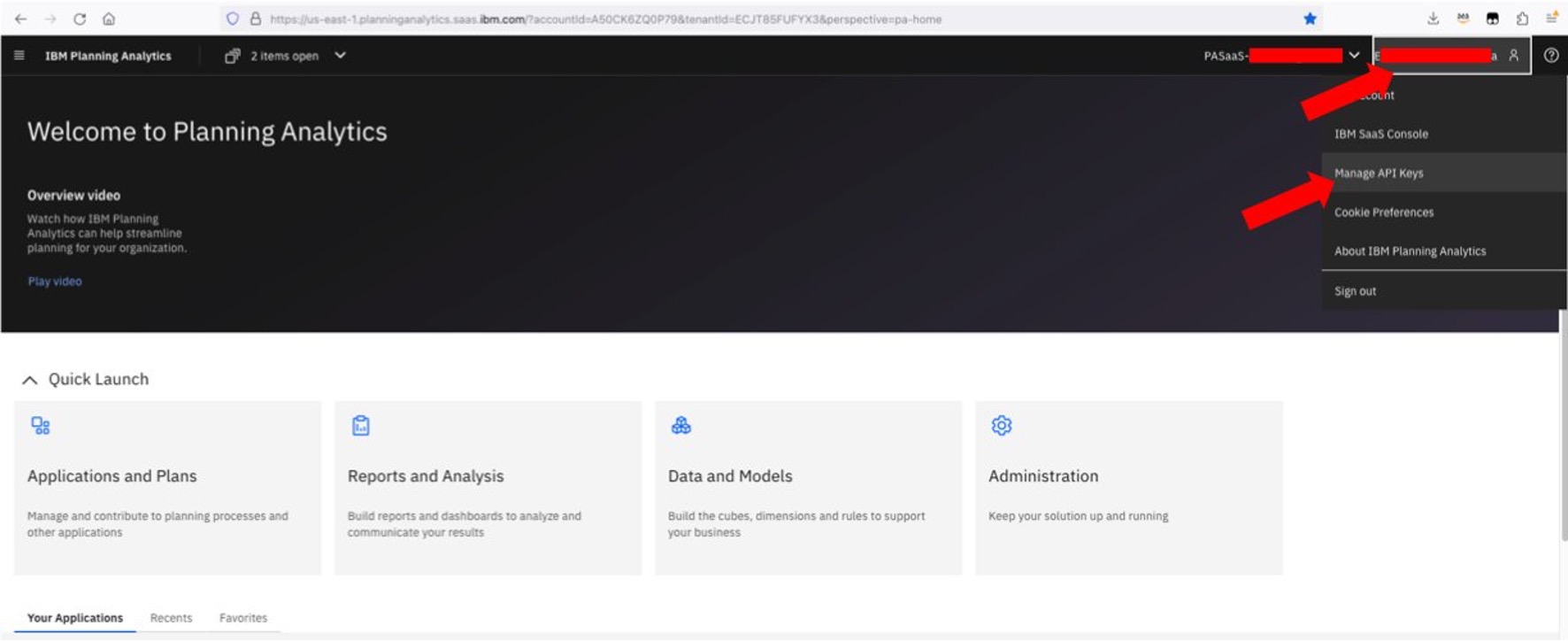
Task: Open the Administration card title
Action: [1043, 476]
